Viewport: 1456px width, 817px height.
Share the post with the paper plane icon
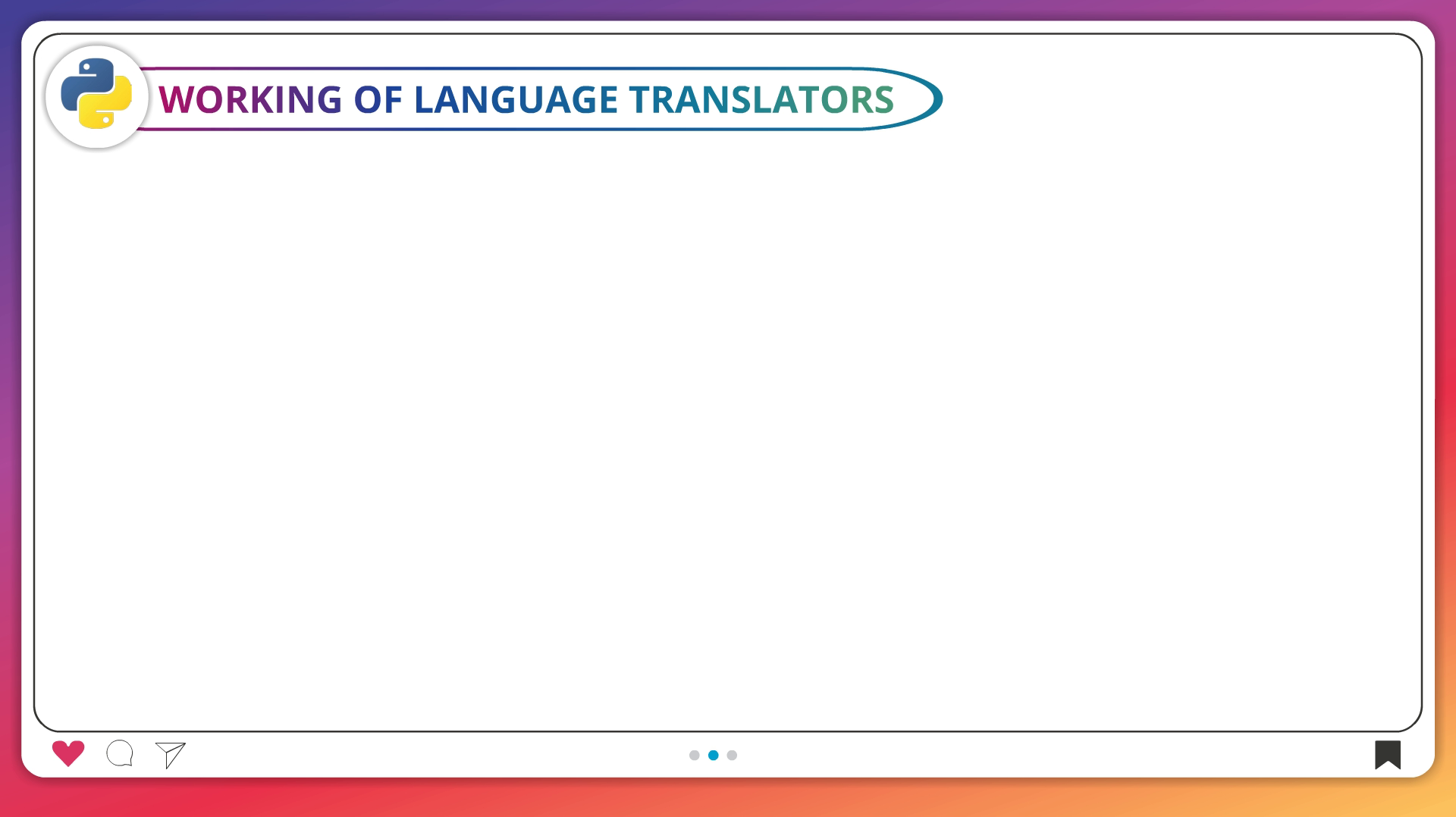tap(171, 754)
